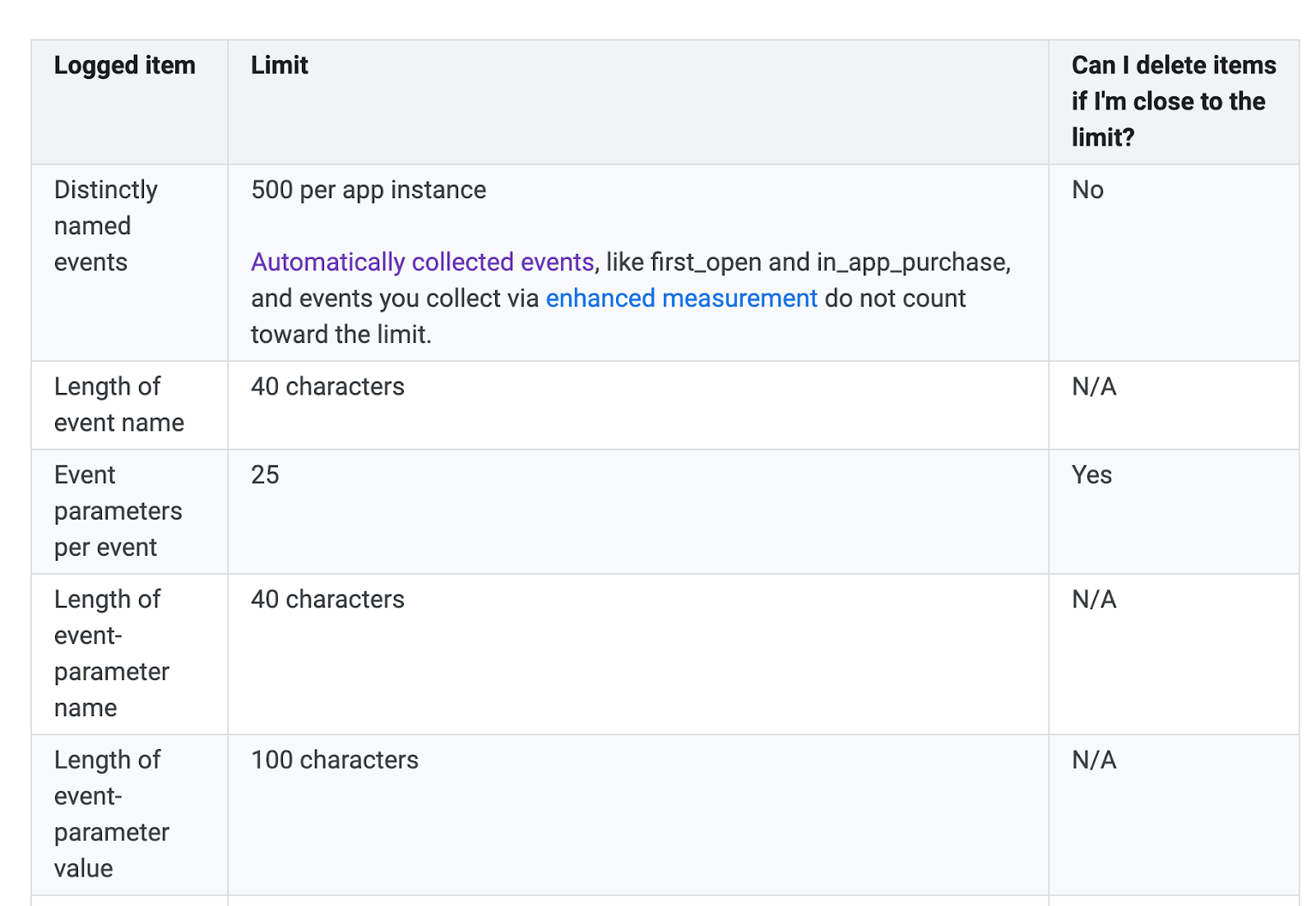Image resolution: width=1316 pixels, height=906 pixels.
Task: Click the "Logged item" column header
Action: click(124, 66)
